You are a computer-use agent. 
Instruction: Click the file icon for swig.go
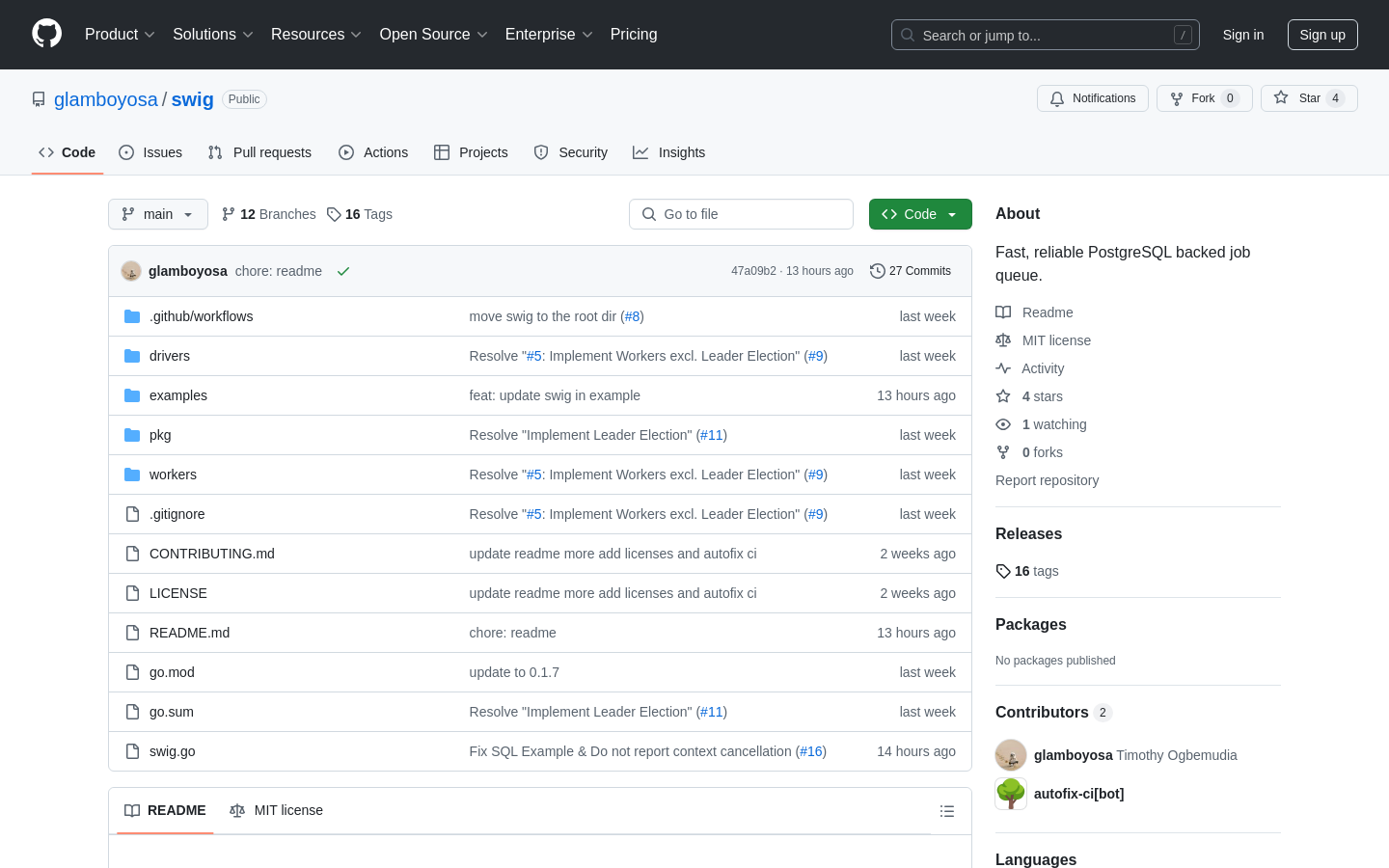click(x=132, y=751)
